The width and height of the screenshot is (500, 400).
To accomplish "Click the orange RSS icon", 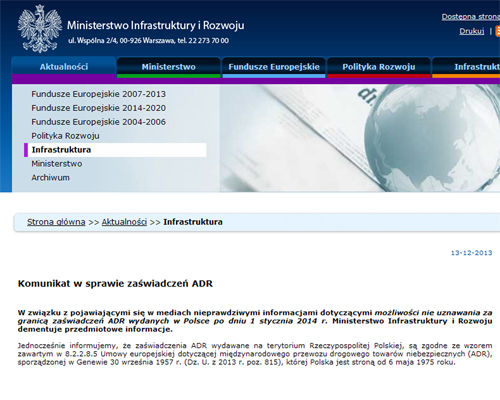I will tap(498, 31).
